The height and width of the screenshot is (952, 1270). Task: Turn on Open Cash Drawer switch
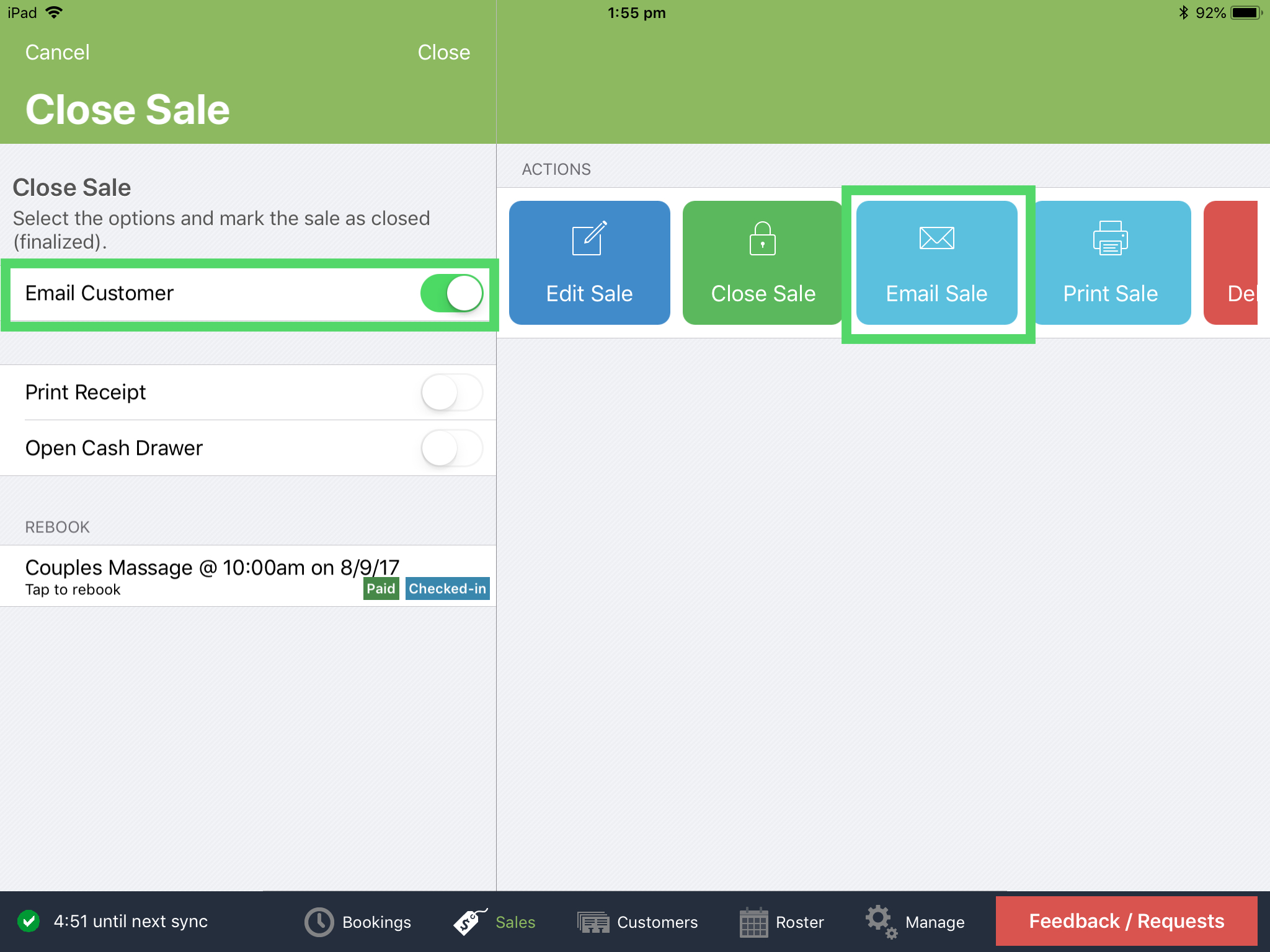[x=451, y=448]
